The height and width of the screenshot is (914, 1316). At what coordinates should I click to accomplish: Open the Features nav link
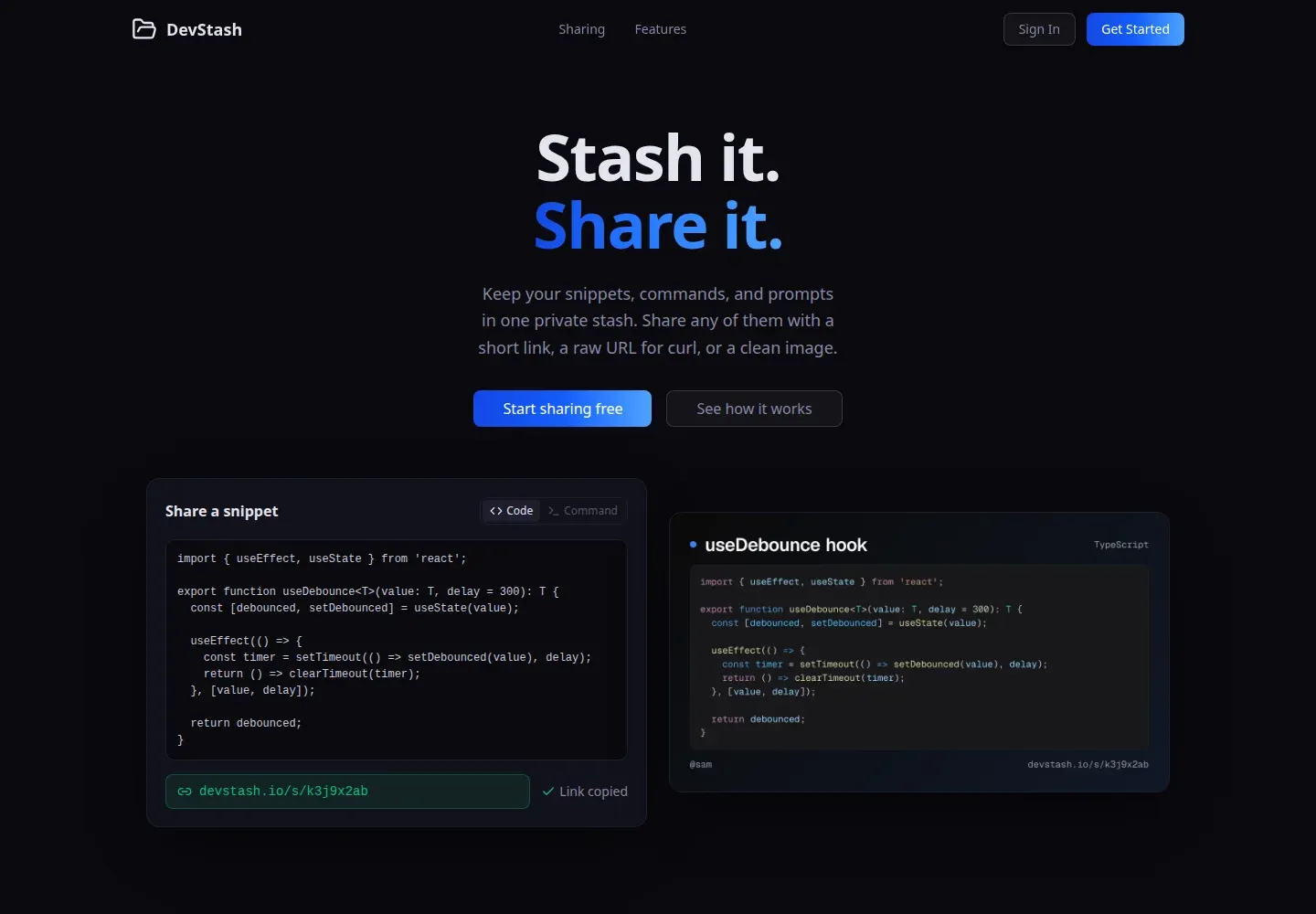tap(661, 29)
